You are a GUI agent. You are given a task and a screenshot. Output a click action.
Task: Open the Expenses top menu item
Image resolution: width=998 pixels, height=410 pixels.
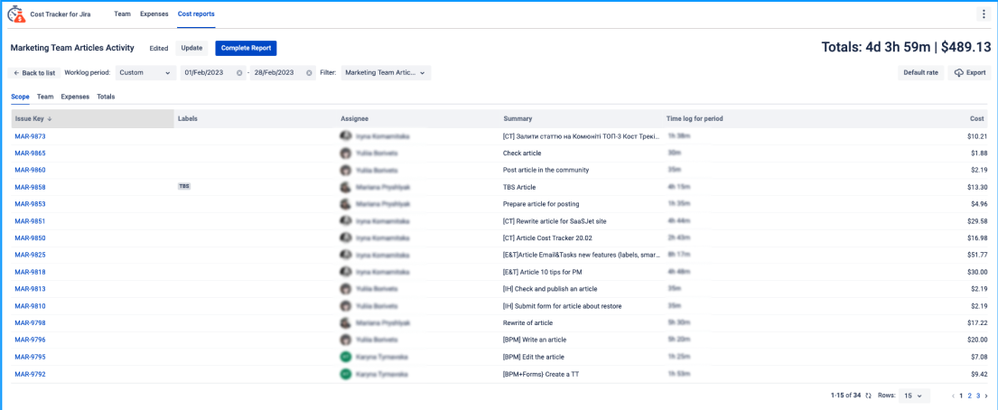click(154, 13)
